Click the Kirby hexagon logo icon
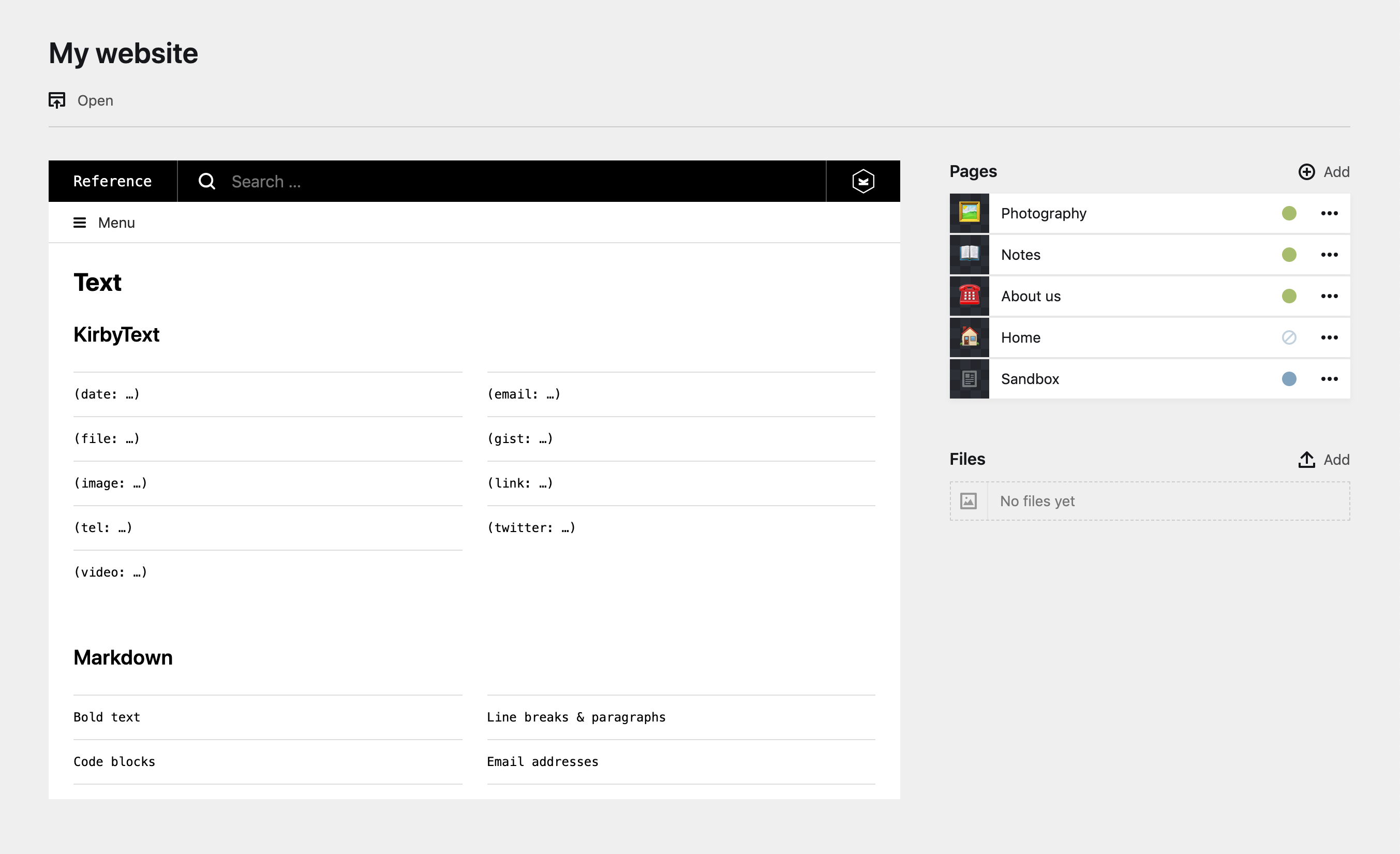Viewport: 1400px width, 854px height. coord(862,181)
